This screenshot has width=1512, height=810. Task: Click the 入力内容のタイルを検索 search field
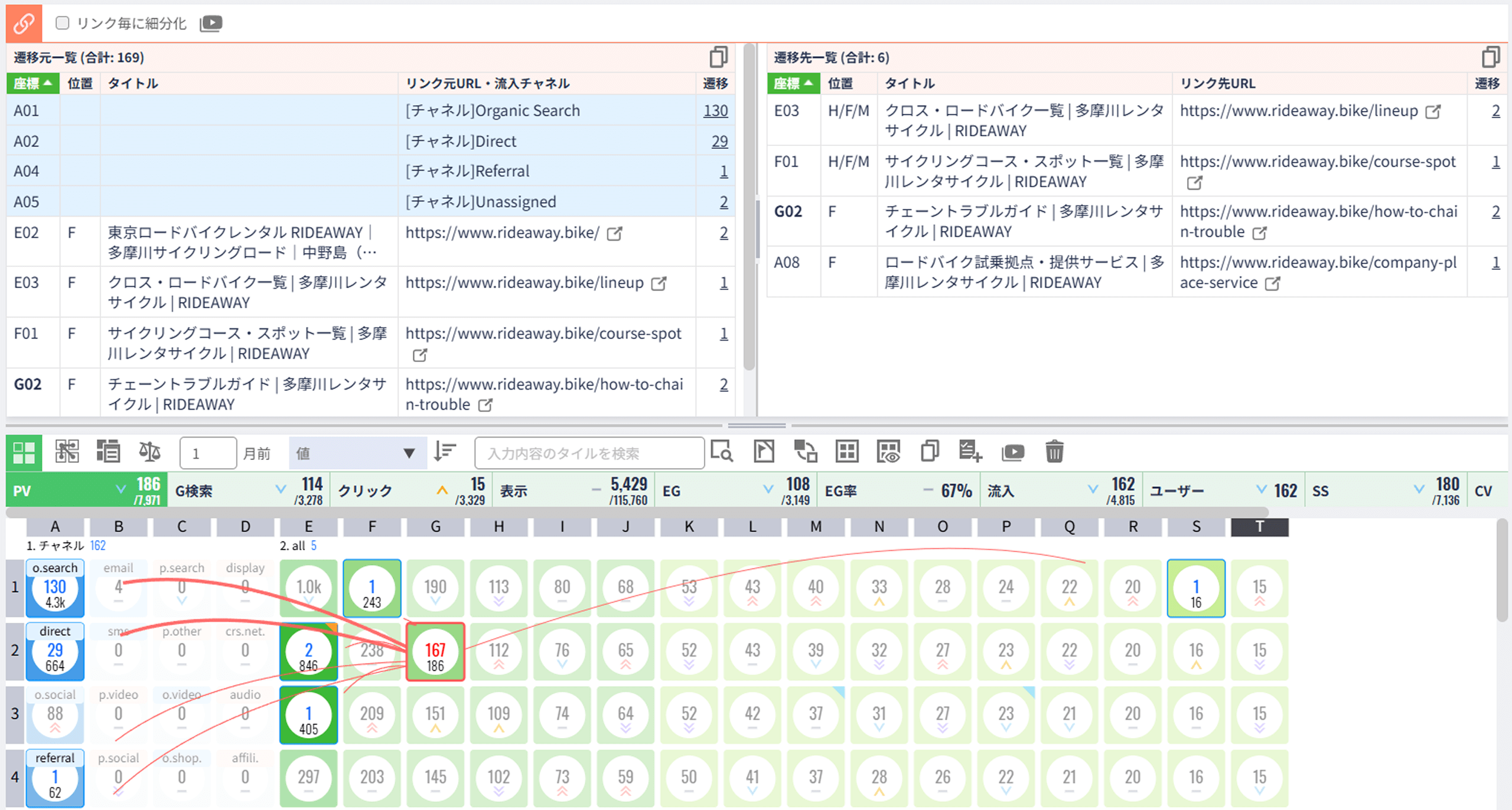[589, 453]
